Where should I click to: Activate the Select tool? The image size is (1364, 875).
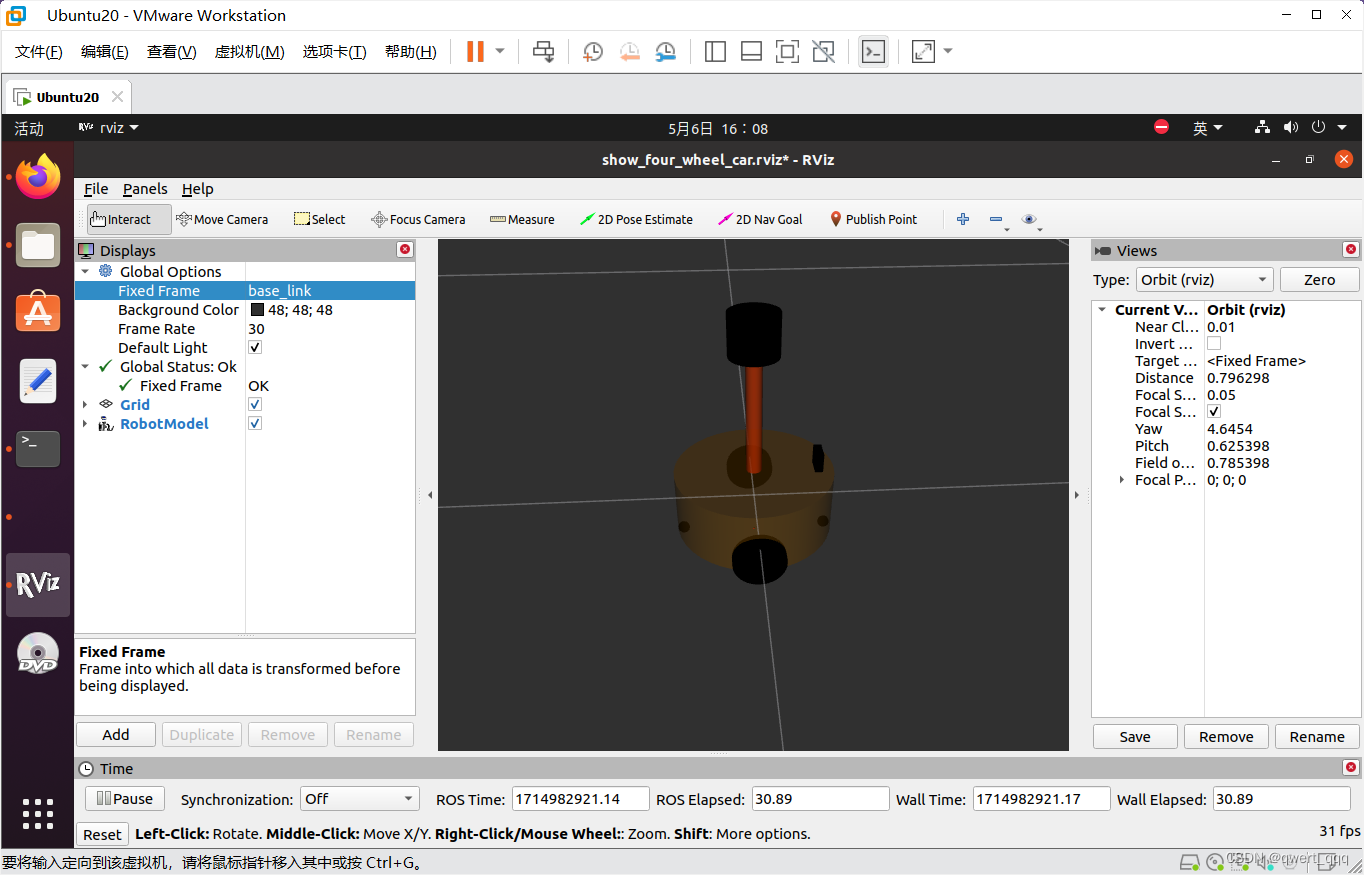(319, 219)
